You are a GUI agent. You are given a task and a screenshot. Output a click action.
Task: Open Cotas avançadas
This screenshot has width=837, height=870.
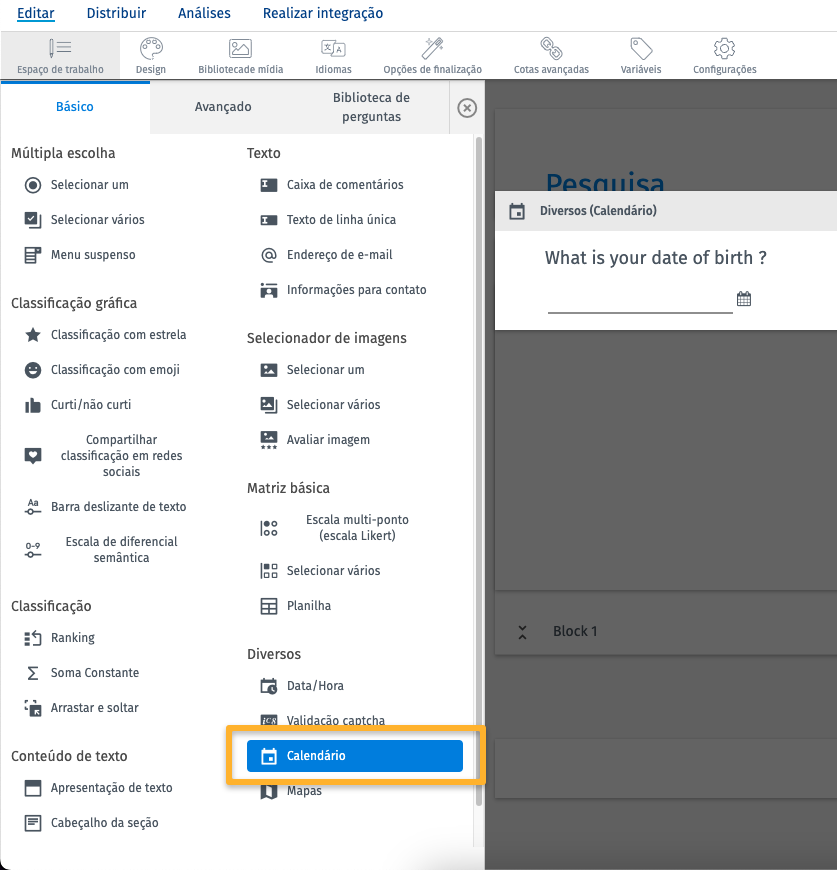pyautogui.click(x=550, y=55)
